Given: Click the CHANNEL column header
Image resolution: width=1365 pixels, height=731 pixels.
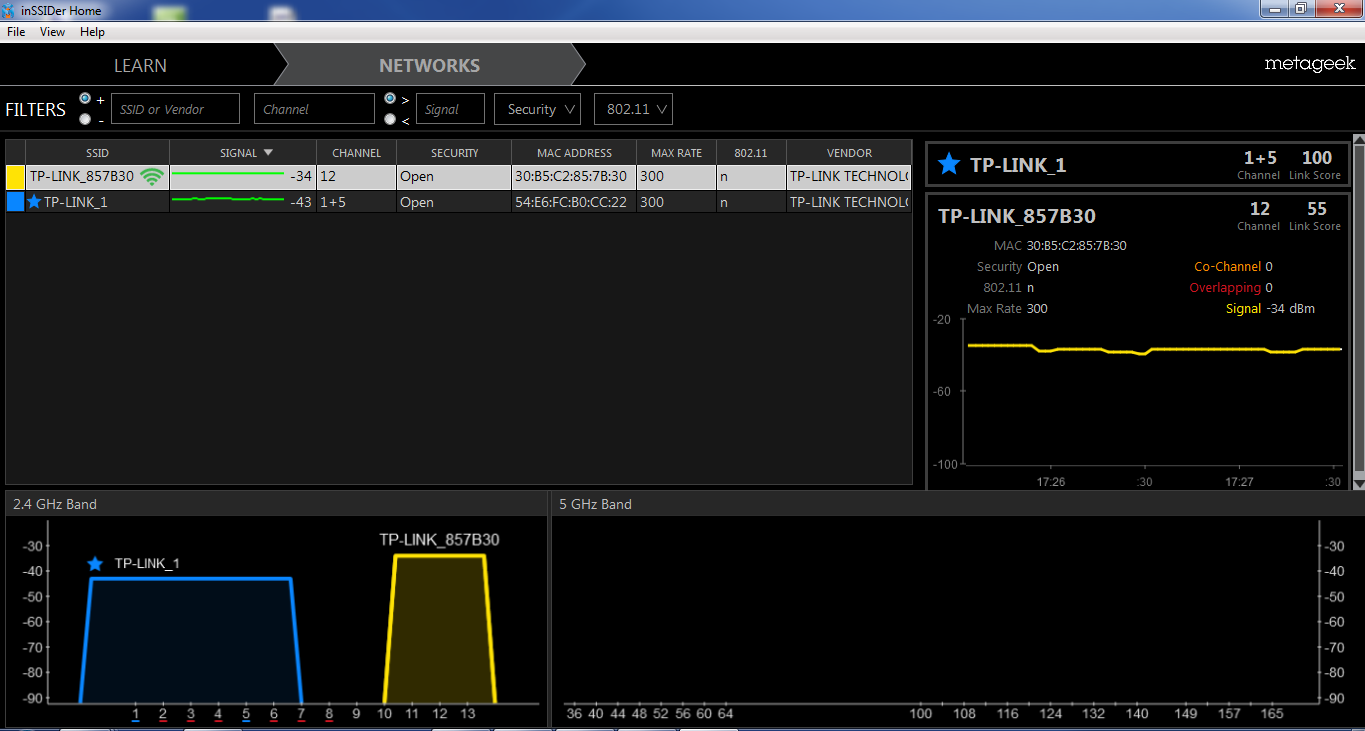Looking at the screenshot, I should click(356, 153).
